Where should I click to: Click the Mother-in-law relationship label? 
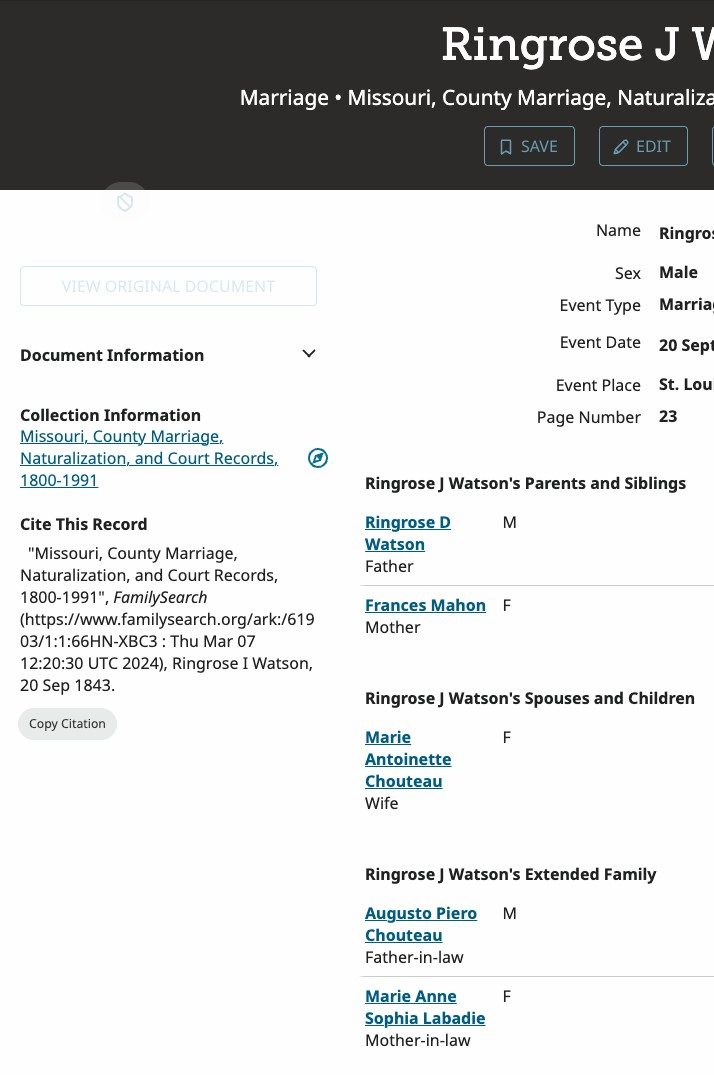[x=418, y=1040]
